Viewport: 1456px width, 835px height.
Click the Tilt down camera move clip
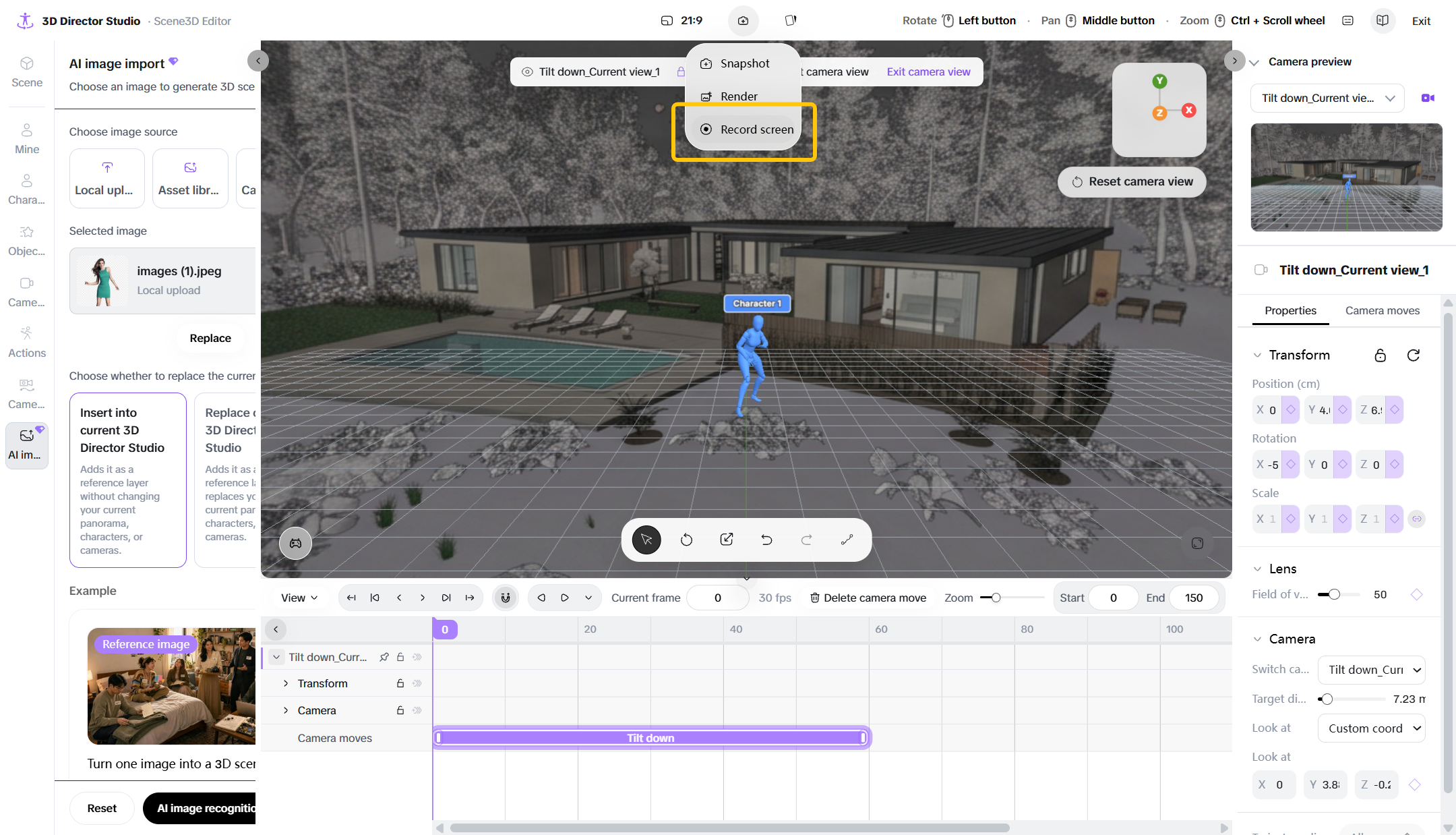point(651,738)
